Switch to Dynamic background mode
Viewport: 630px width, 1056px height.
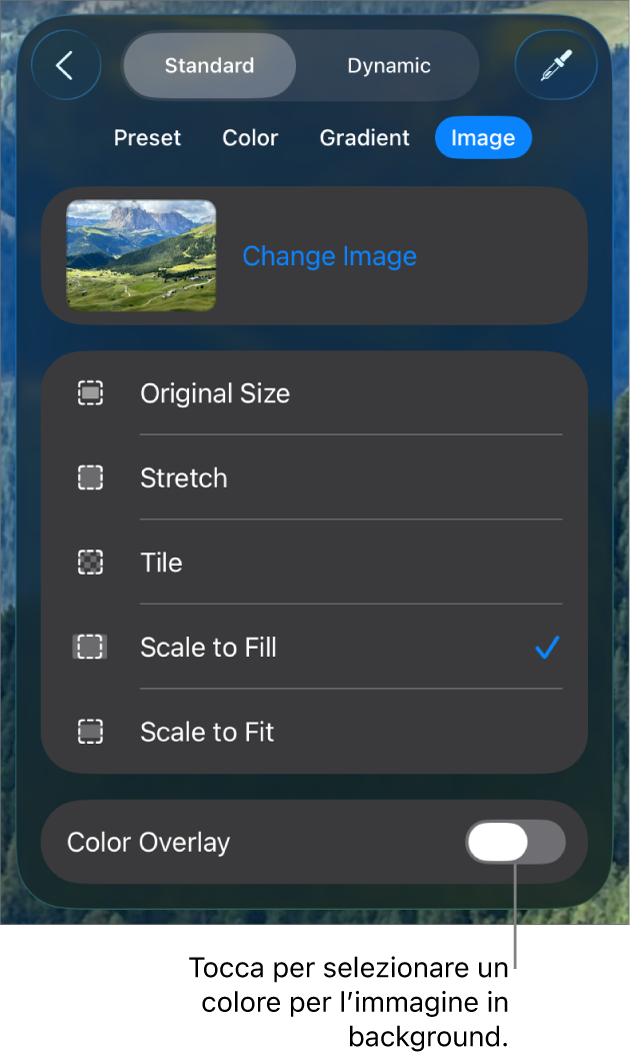coord(389,66)
